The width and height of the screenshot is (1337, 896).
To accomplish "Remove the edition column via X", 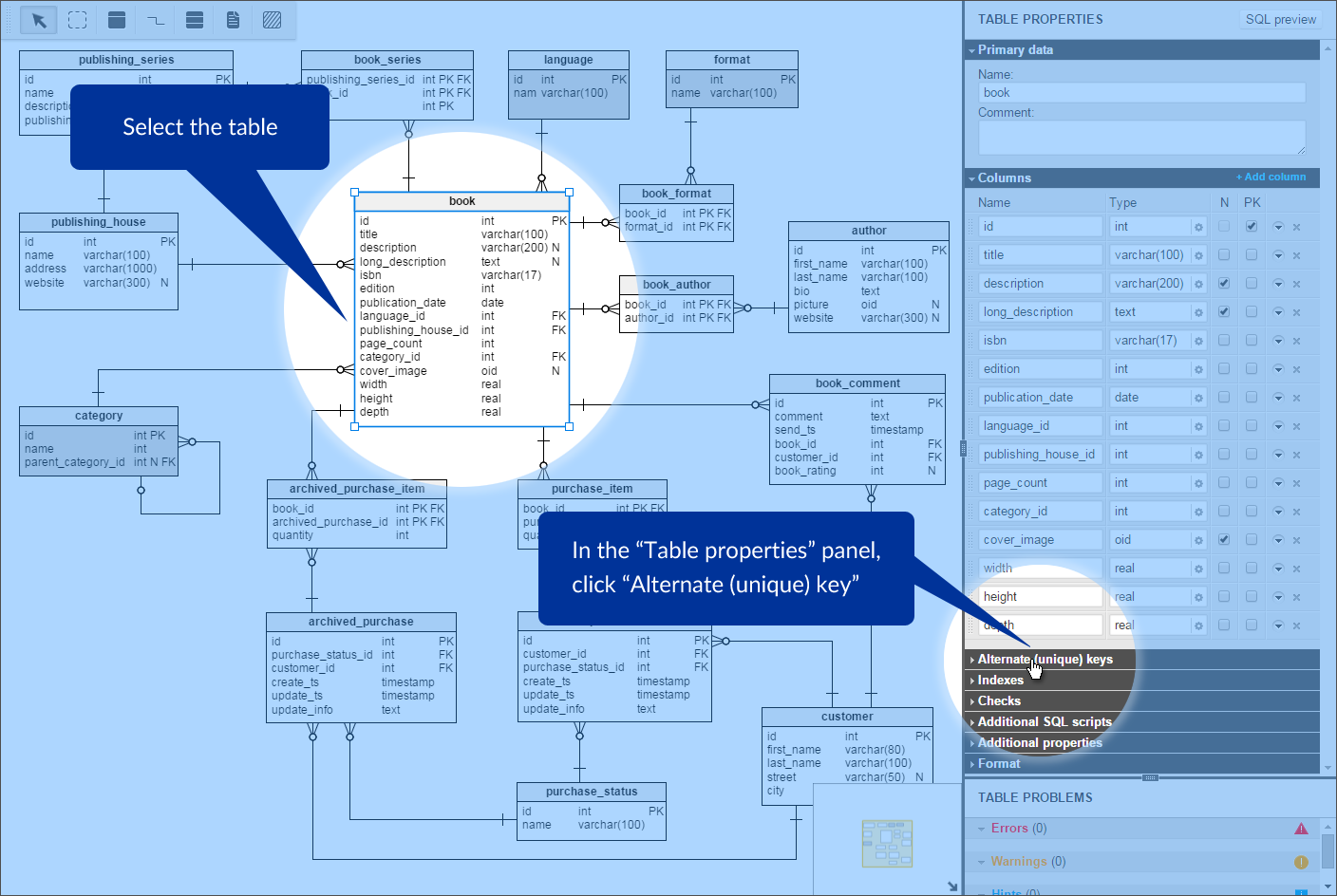I will 1296,369.
